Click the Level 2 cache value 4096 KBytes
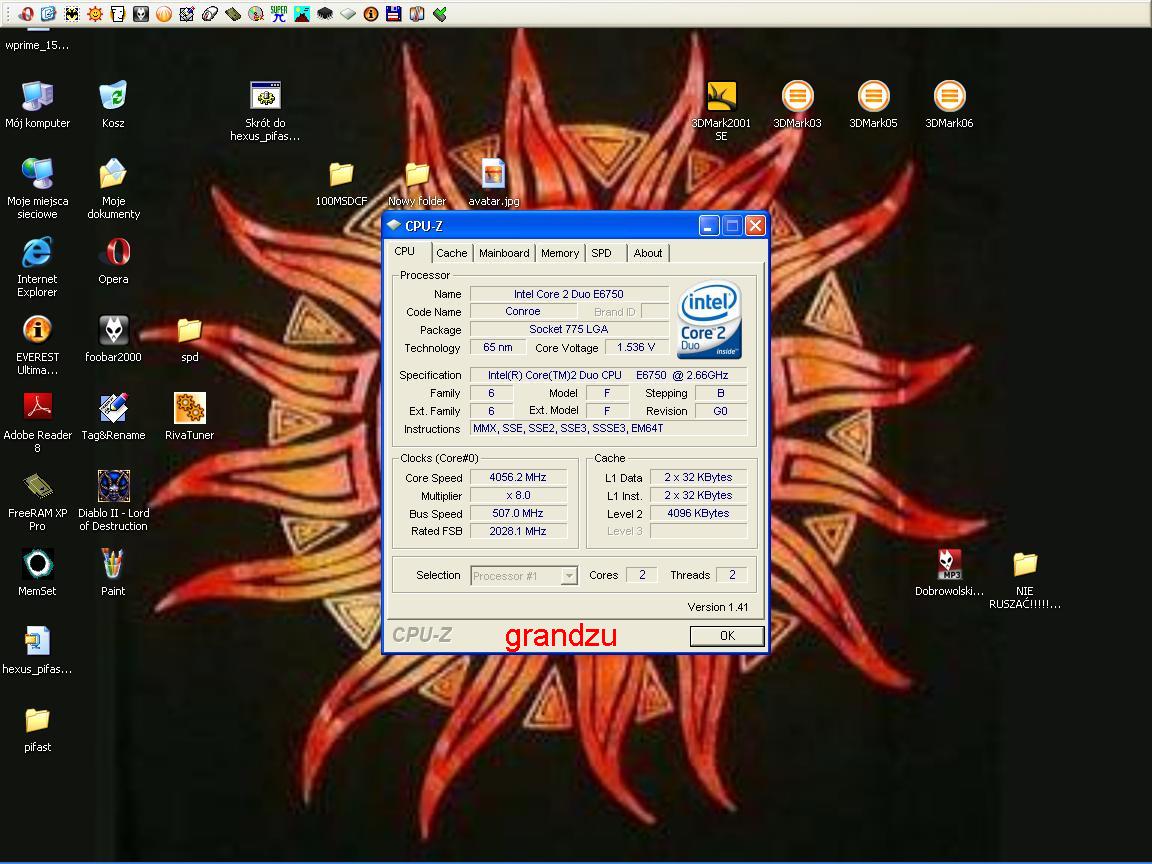 [x=698, y=514]
